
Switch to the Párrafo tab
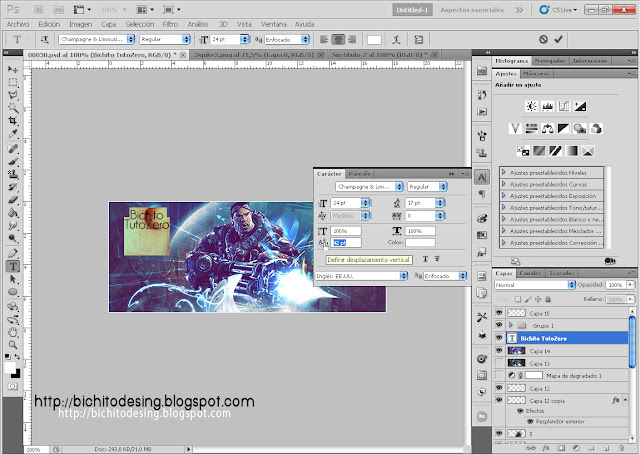tap(360, 174)
